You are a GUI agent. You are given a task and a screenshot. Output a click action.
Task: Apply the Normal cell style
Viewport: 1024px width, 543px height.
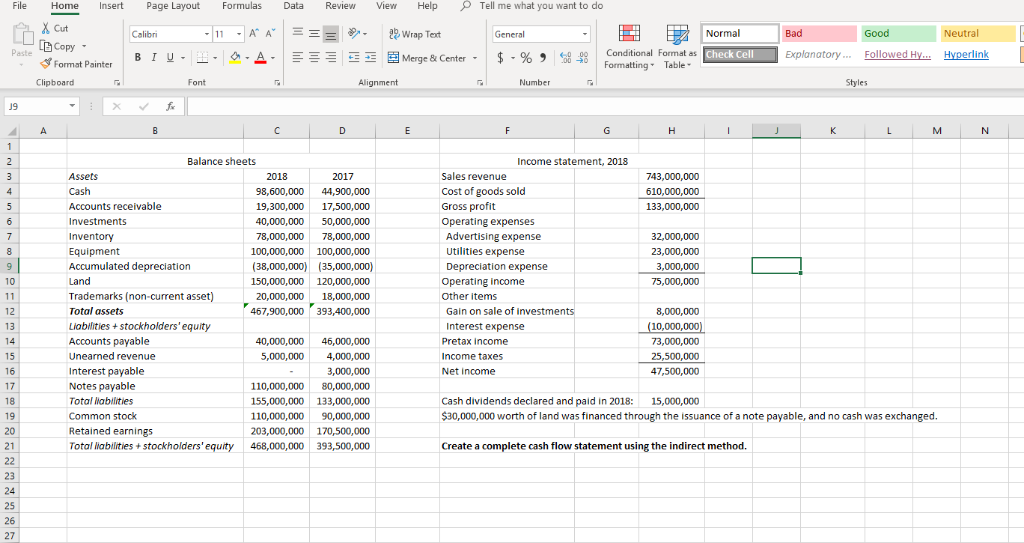coord(740,33)
